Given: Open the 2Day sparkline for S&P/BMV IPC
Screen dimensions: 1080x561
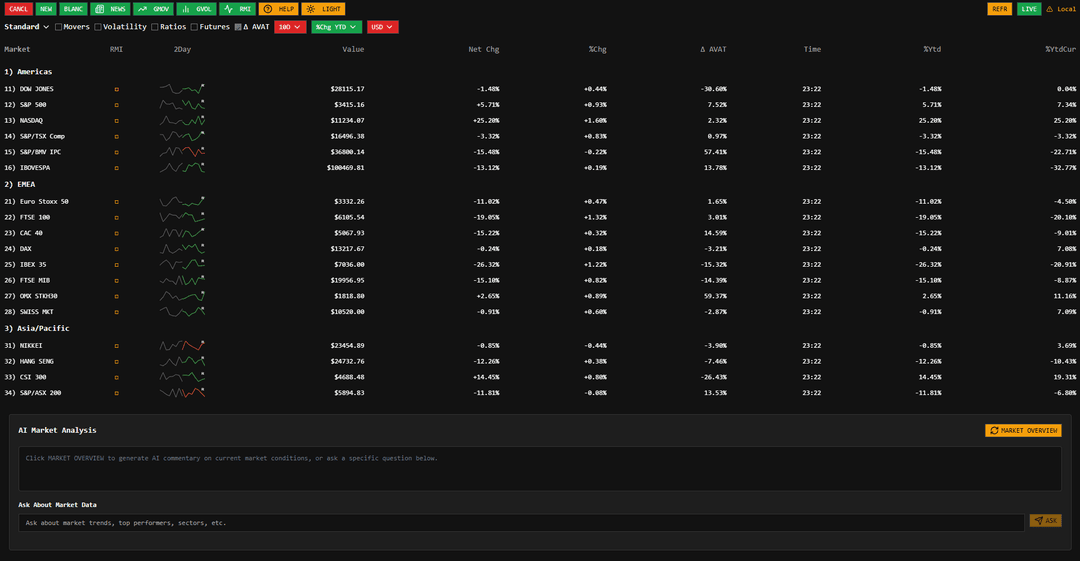Looking at the screenshot, I should [x=183, y=152].
